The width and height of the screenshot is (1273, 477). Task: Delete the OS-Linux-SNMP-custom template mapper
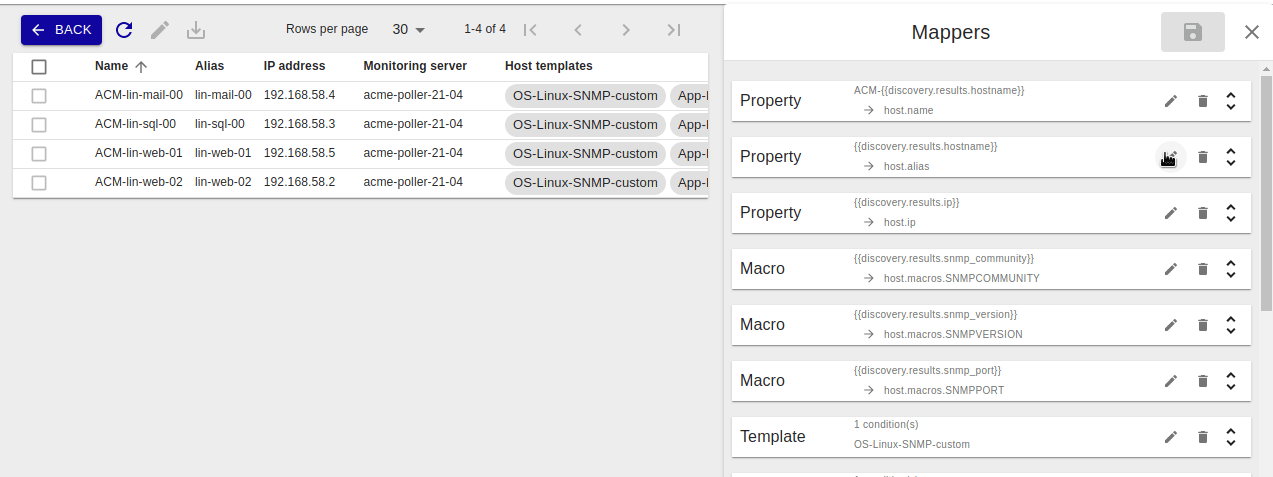tap(1203, 437)
